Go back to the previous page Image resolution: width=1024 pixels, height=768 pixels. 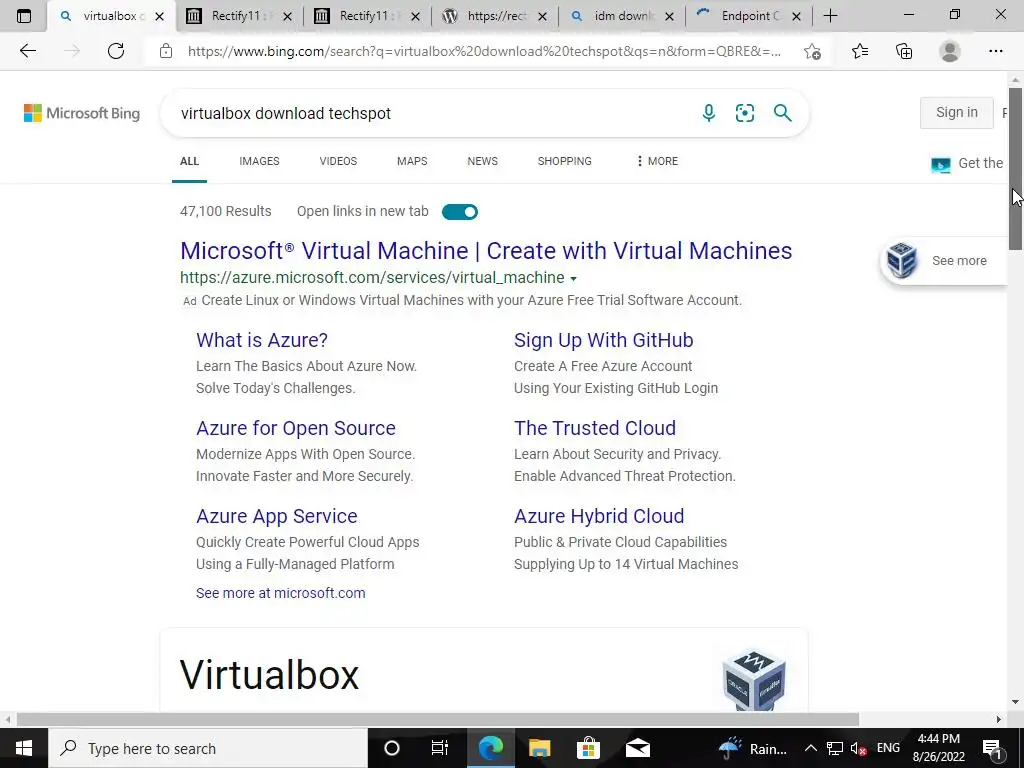point(27,51)
